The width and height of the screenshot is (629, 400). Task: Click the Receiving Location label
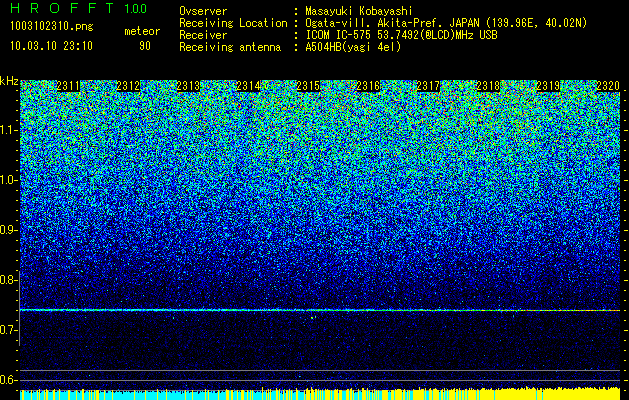click(233, 23)
